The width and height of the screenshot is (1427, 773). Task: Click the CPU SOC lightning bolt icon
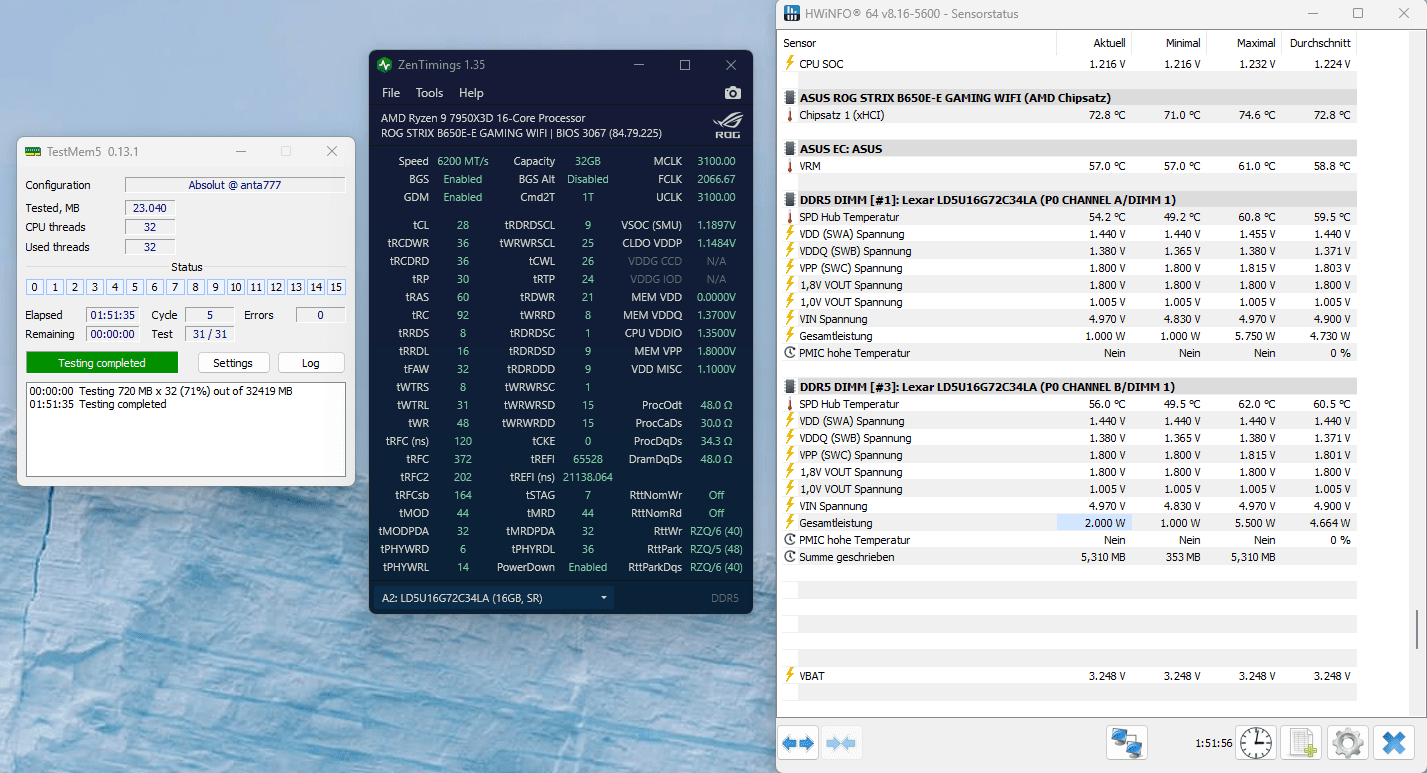tap(790, 64)
